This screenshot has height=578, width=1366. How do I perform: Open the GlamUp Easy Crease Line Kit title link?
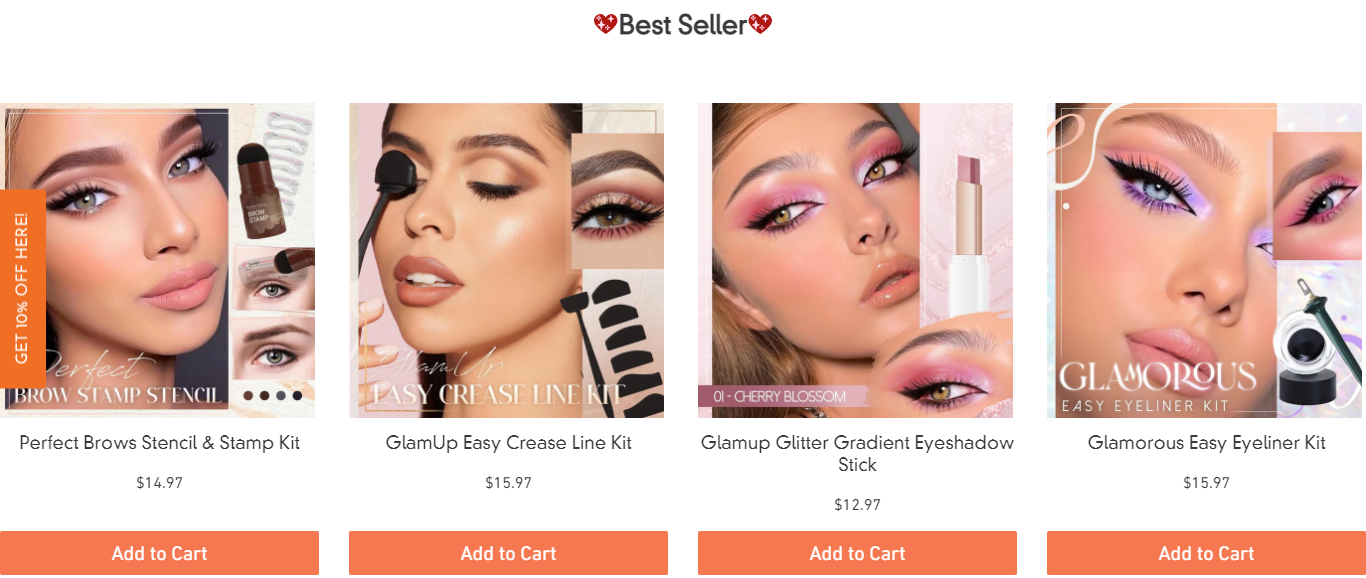pyautogui.click(x=508, y=443)
